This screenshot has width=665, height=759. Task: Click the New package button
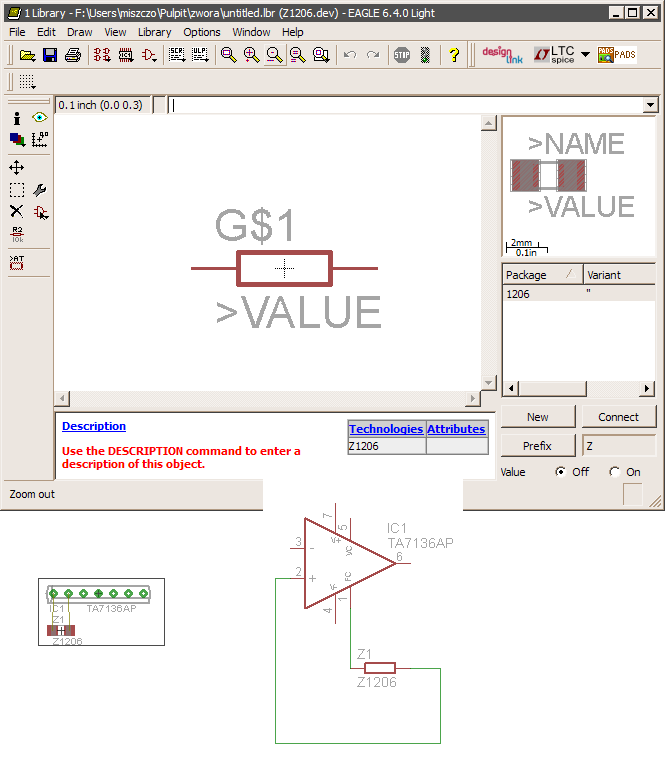click(538, 417)
